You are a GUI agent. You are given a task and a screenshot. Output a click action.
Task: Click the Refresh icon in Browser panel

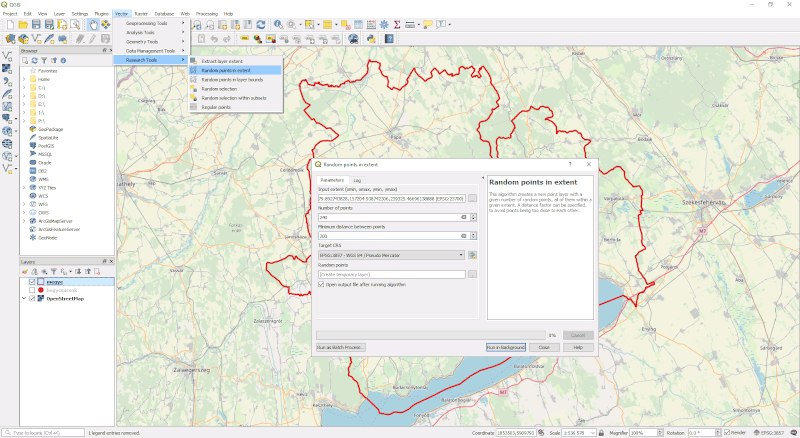34,60
